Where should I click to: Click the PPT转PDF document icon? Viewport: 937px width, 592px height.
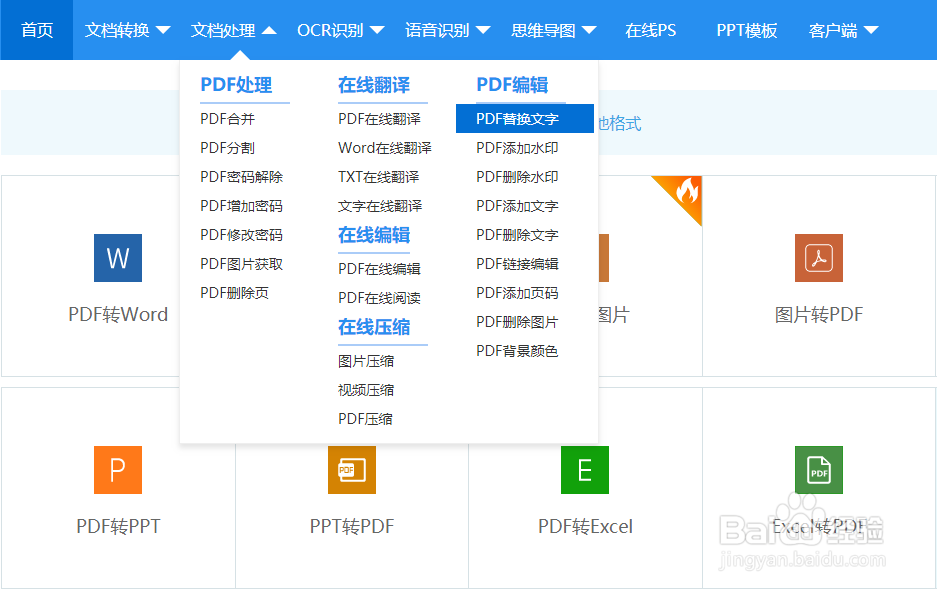tap(350, 470)
